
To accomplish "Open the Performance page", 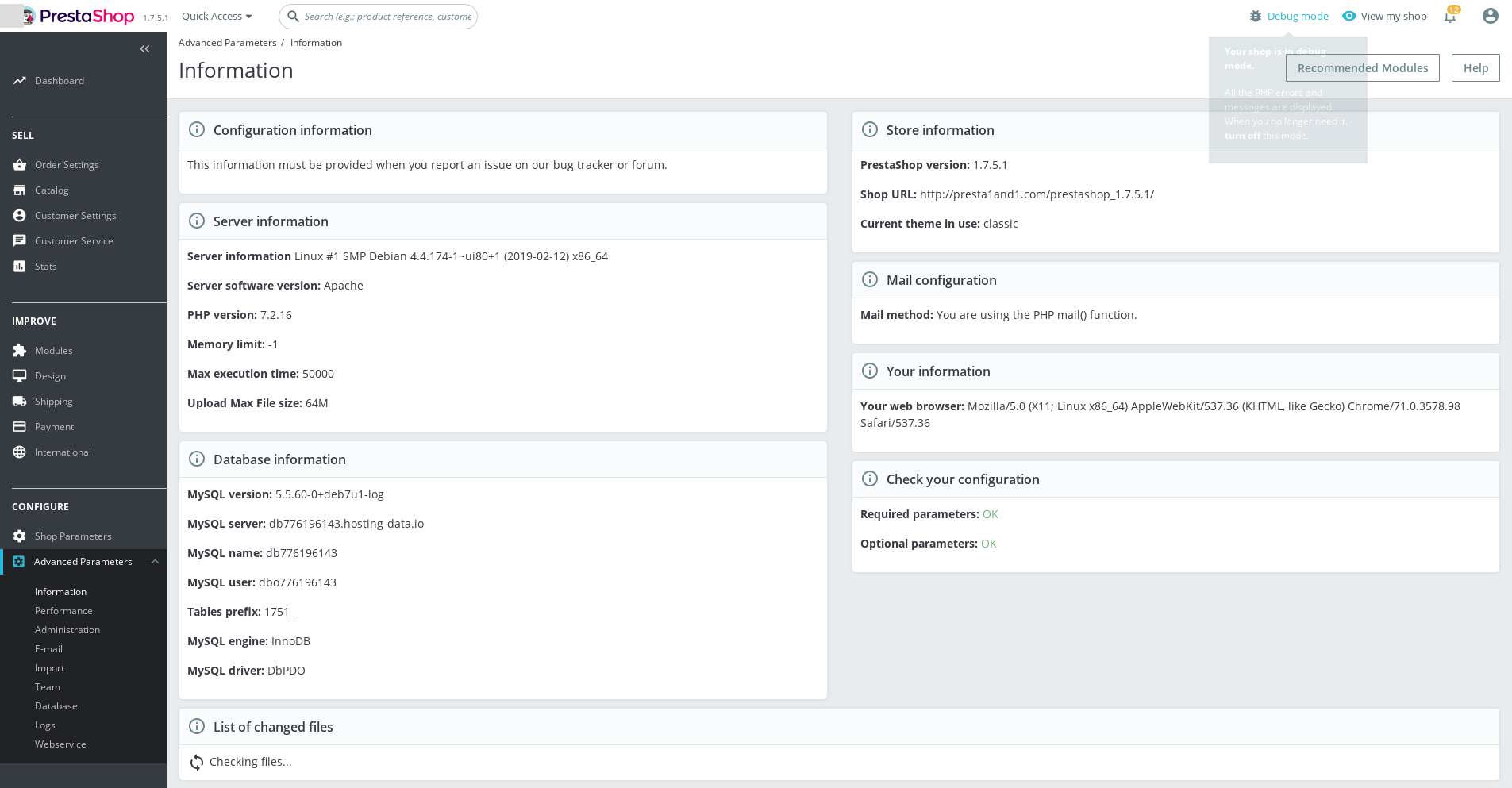I will pyautogui.click(x=63, y=610).
